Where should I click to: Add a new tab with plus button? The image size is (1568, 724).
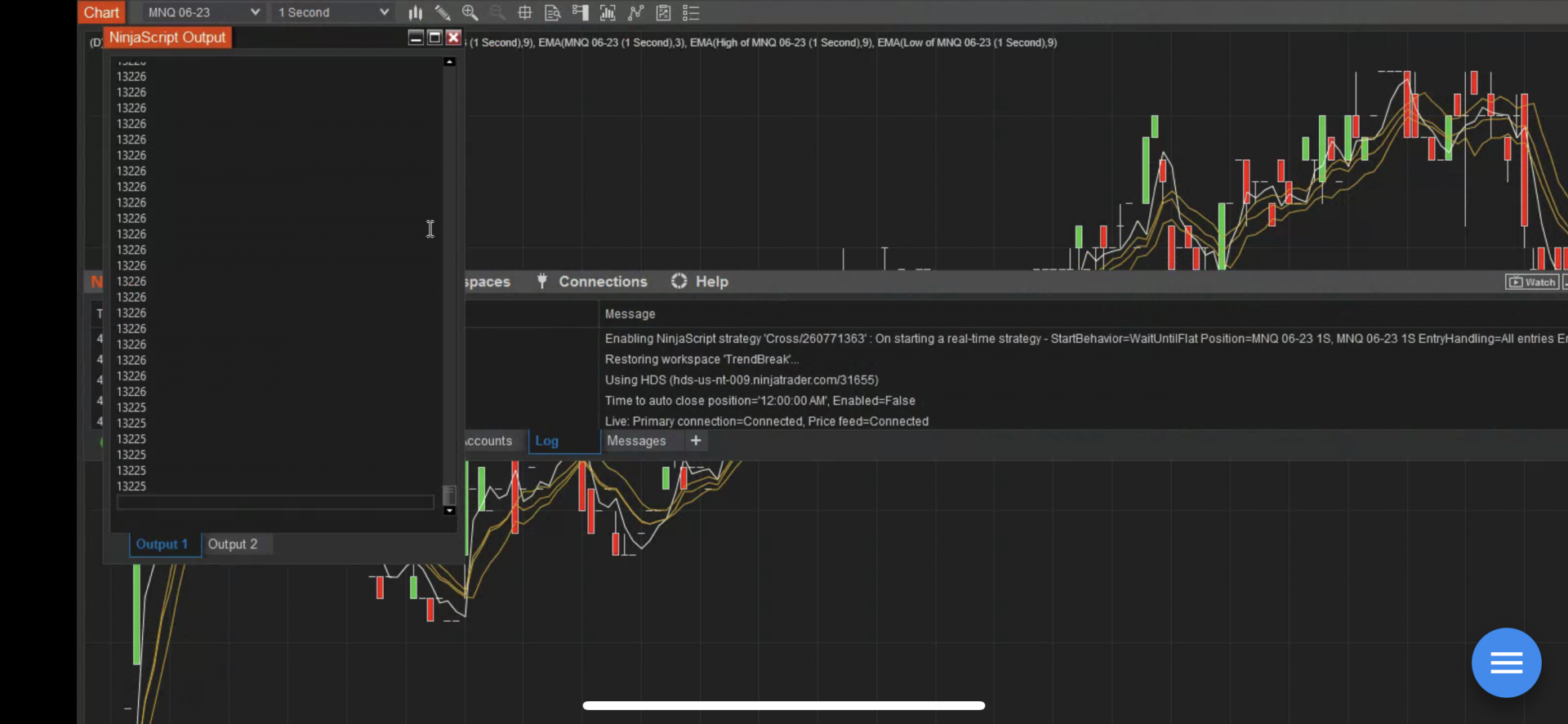tap(696, 441)
